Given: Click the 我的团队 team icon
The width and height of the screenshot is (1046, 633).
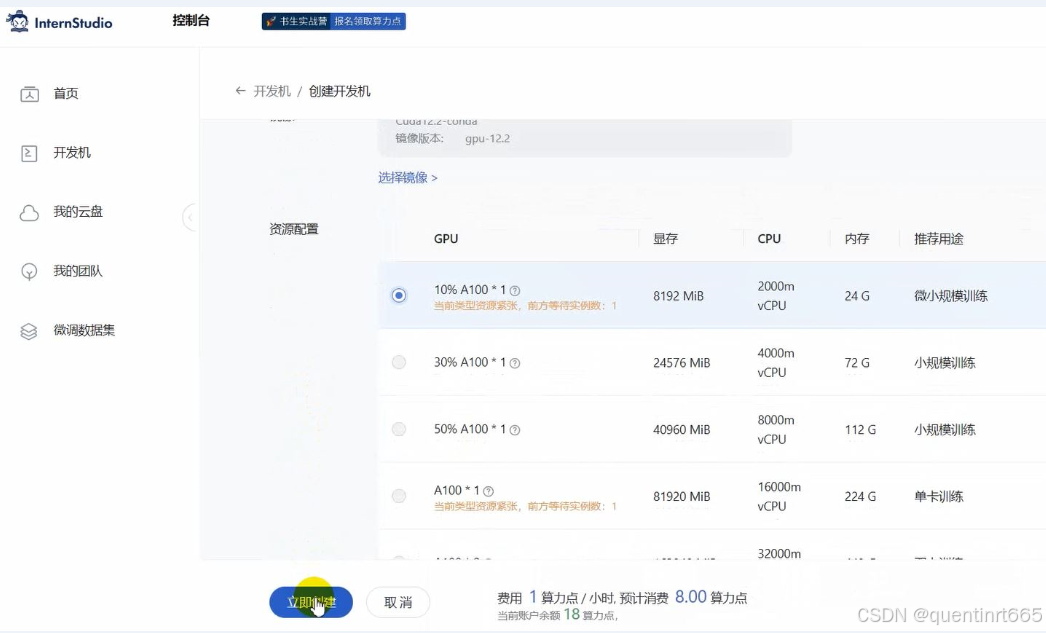Looking at the screenshot, I should tap(29, 271).
